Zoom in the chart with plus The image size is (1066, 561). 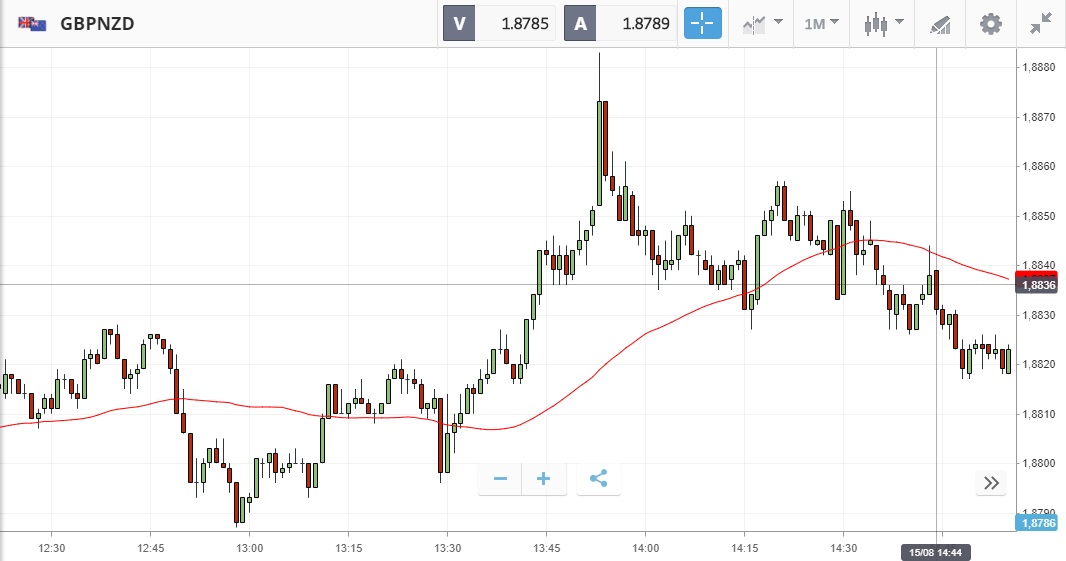click(544, 480)
